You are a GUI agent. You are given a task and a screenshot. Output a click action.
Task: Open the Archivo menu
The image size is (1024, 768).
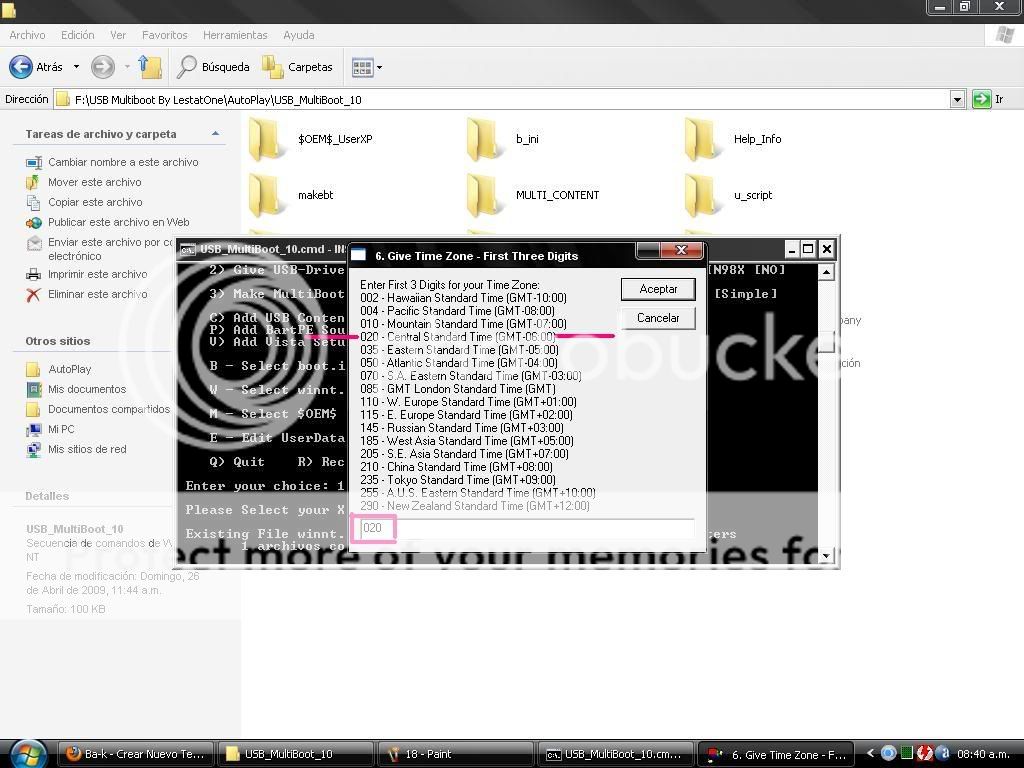[27, 35]
